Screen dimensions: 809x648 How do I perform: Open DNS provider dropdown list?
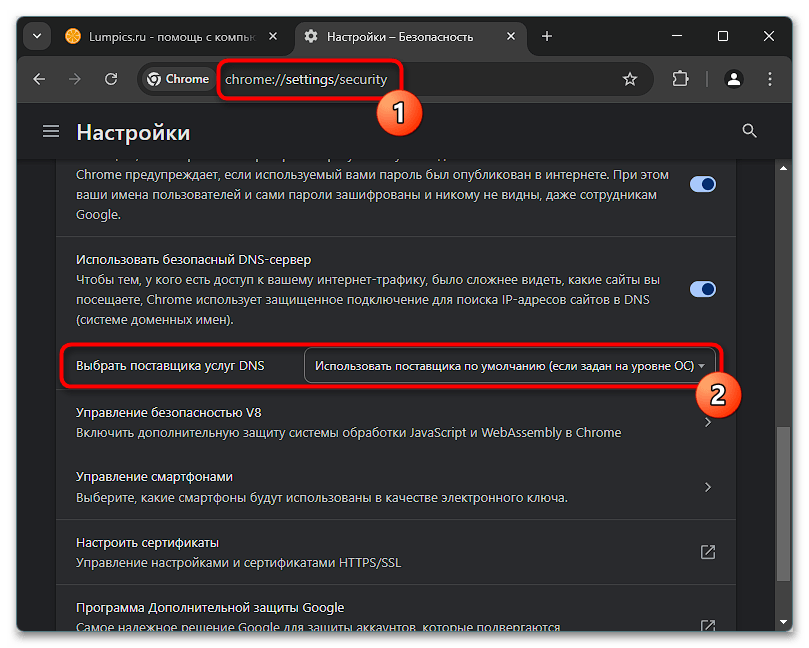point(510,366)
